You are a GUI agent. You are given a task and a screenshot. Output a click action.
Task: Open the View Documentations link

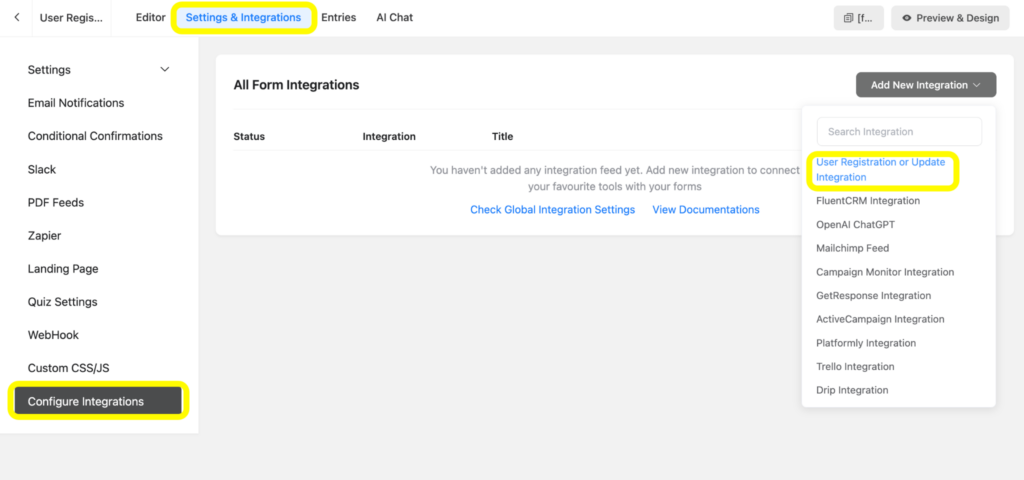click(x=706, y=210)
